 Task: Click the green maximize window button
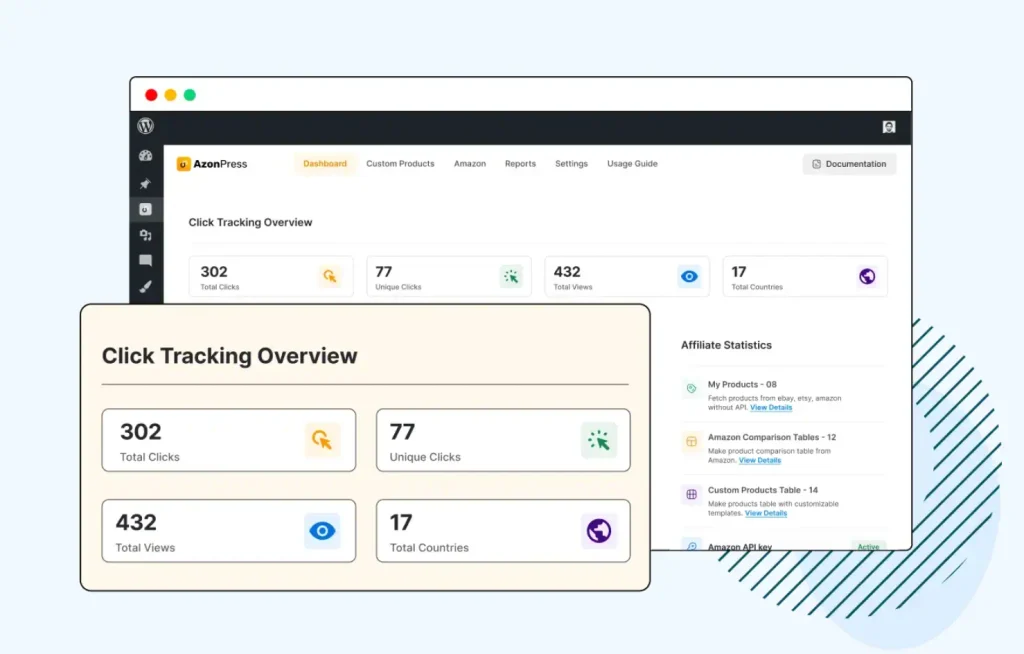[x=189, y=95]
